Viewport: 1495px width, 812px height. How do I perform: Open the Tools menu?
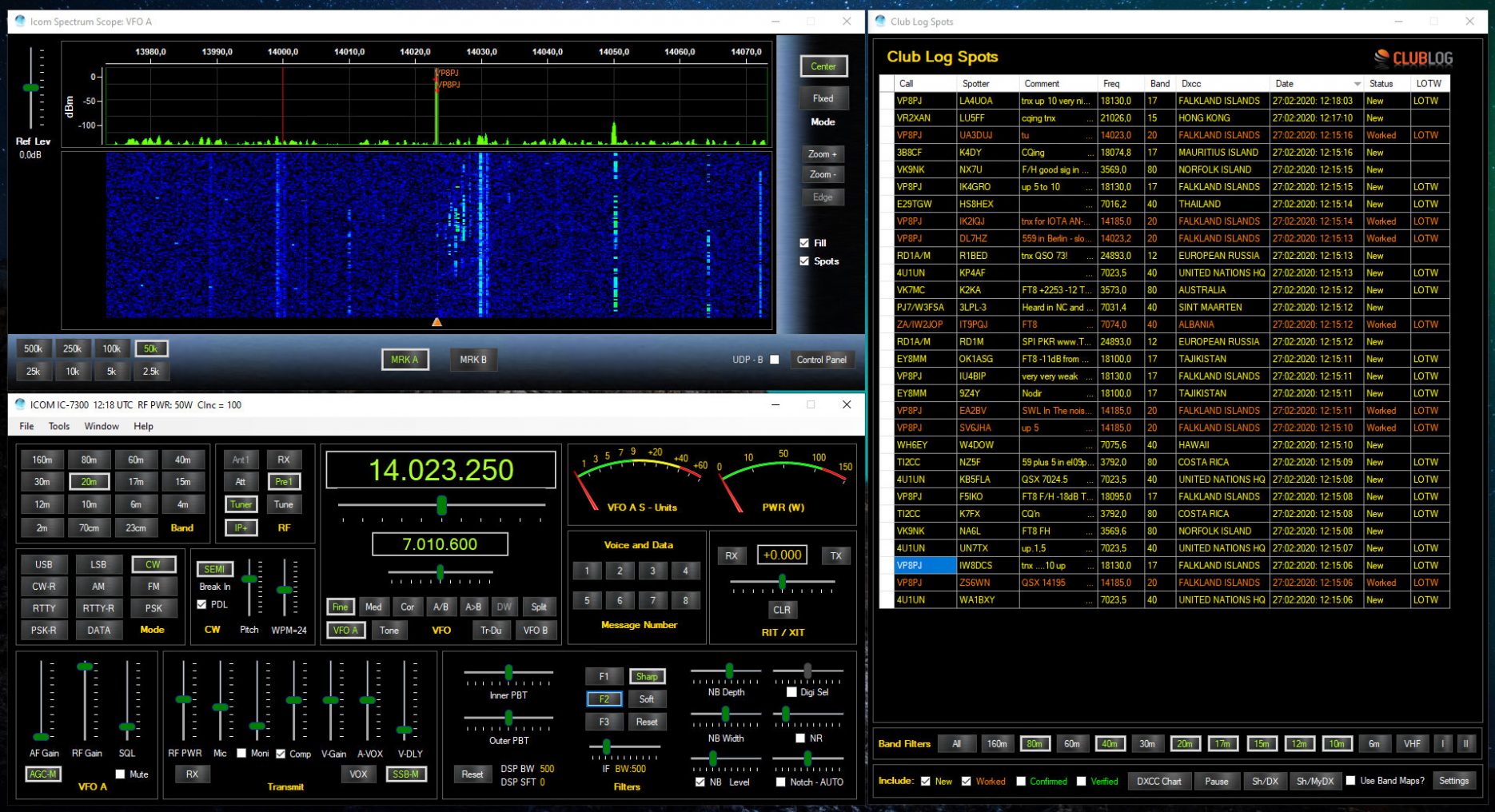click(58, 426)
